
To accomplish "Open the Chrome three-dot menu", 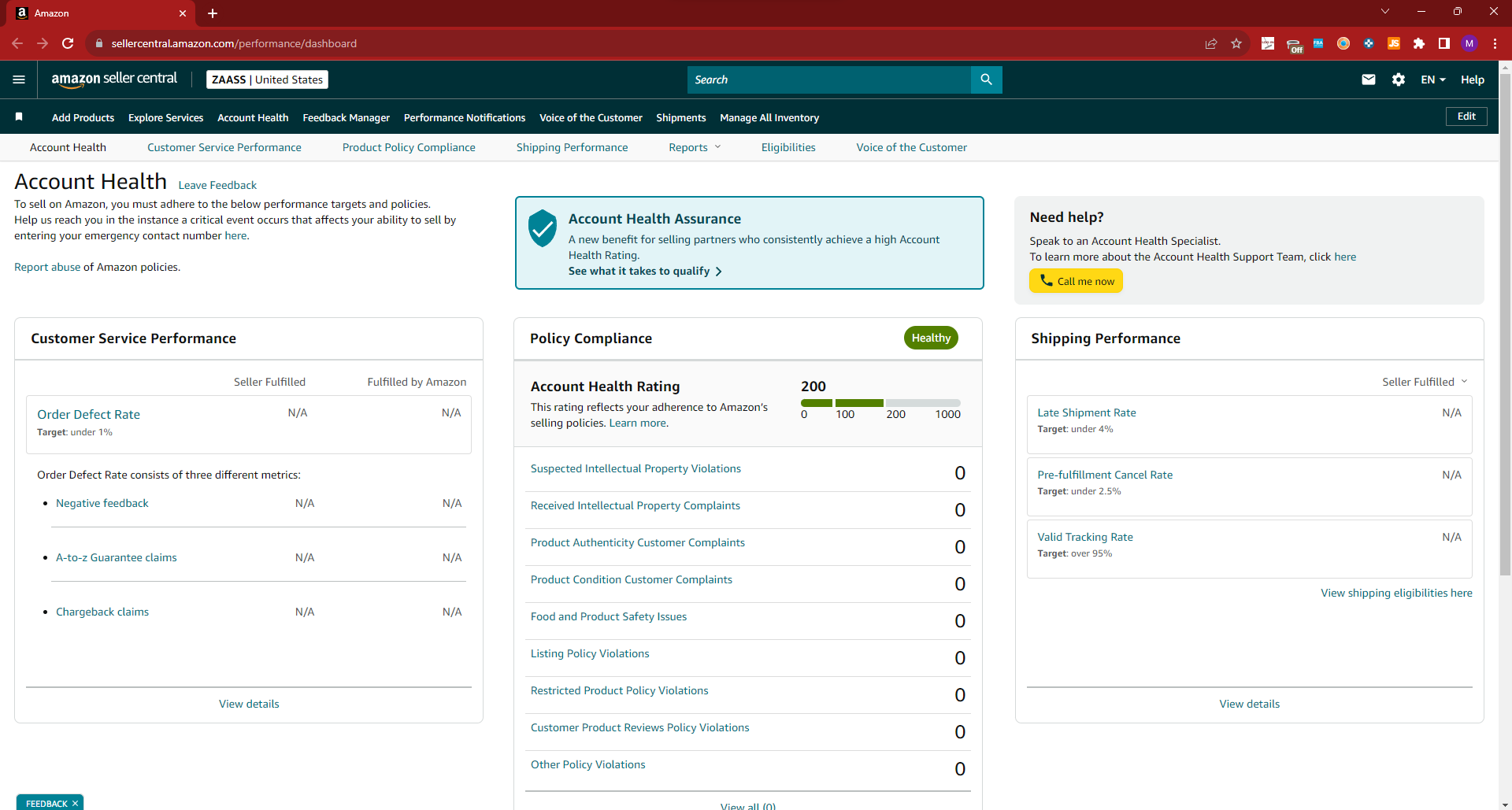I will pyautogui.click(x=1495, y=43).
